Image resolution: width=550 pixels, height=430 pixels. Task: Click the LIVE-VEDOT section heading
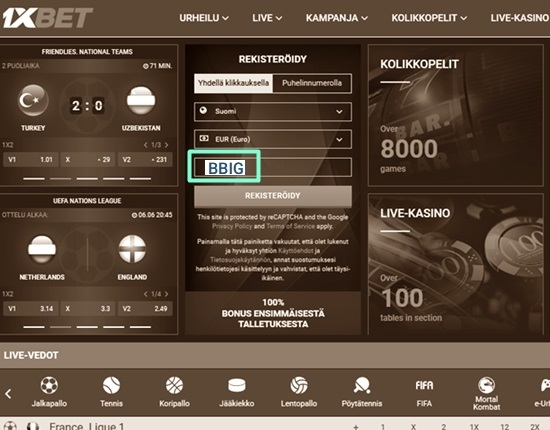pyautogui.click(x=31, y=355)
